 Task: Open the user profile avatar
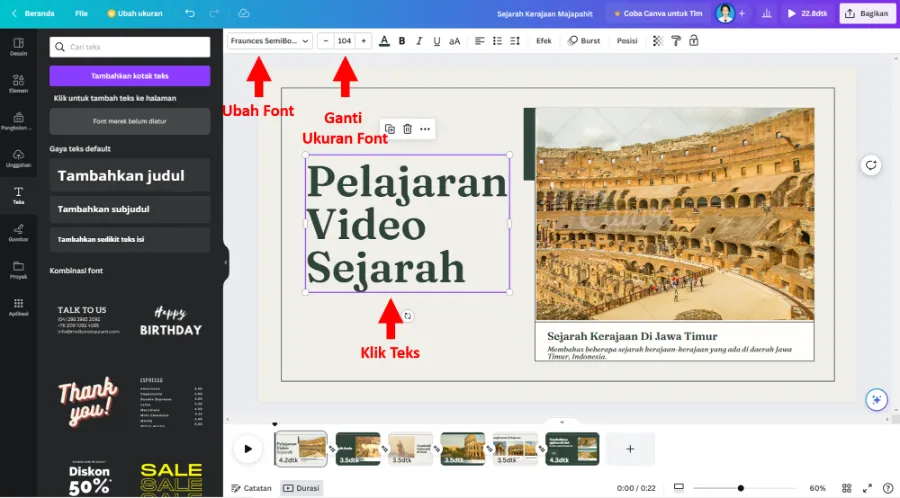point(725,13)
